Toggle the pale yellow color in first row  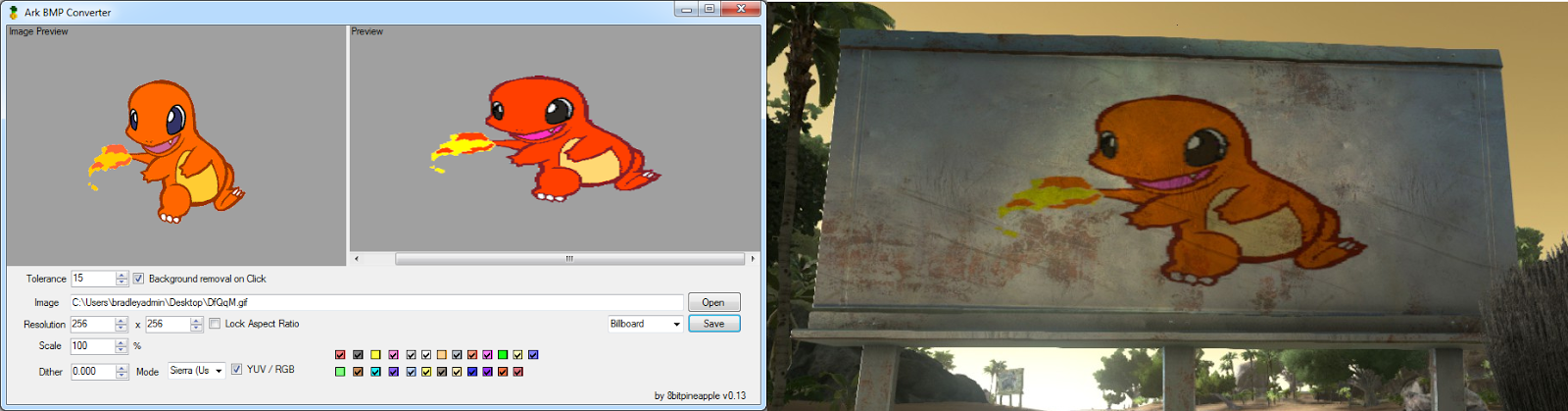point(517,355)
